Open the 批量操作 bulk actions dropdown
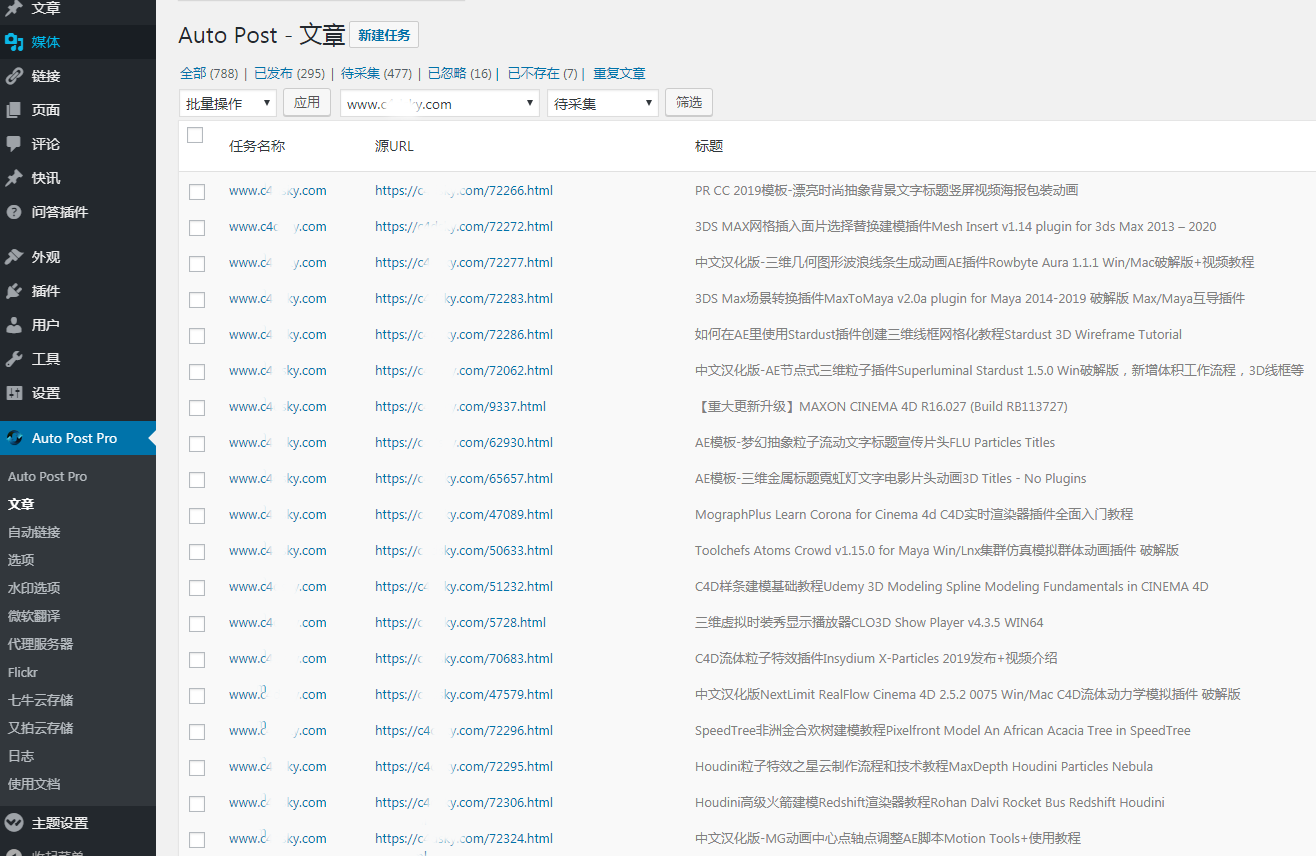Screen dimensions: 1316x856 (228, 103)
